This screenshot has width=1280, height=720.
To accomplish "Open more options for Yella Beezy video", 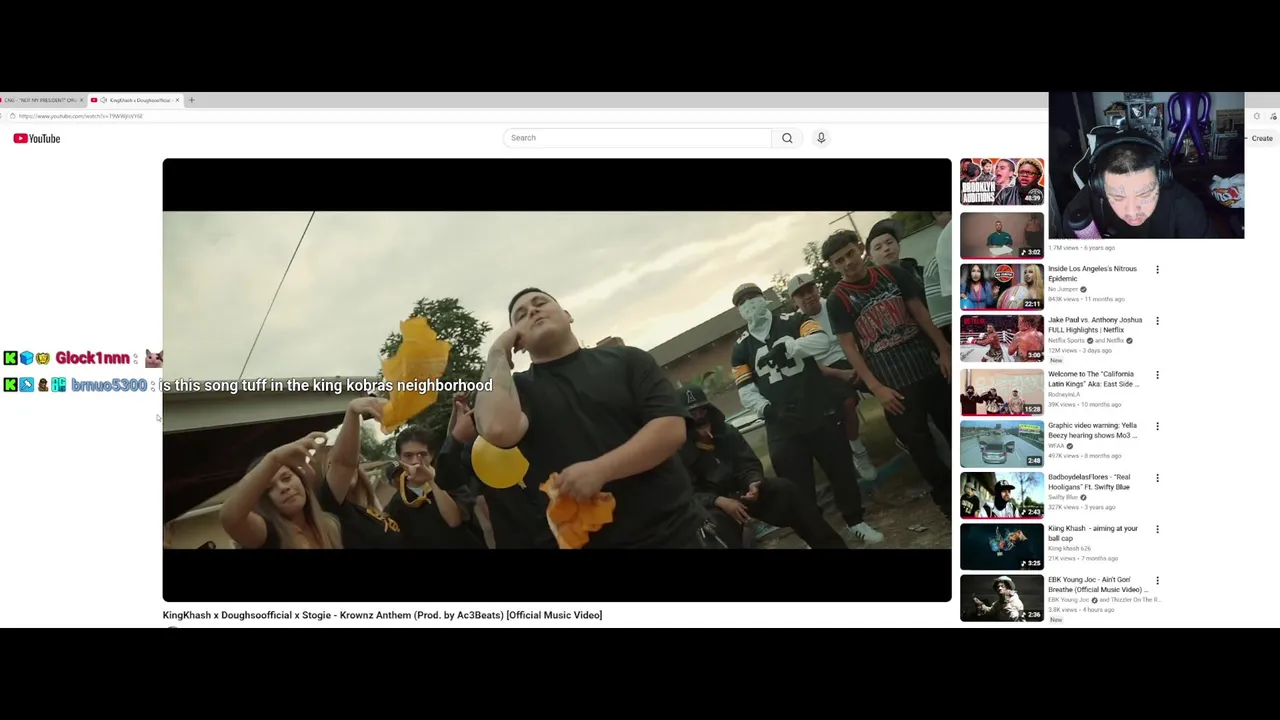I will pos(1157,426).
